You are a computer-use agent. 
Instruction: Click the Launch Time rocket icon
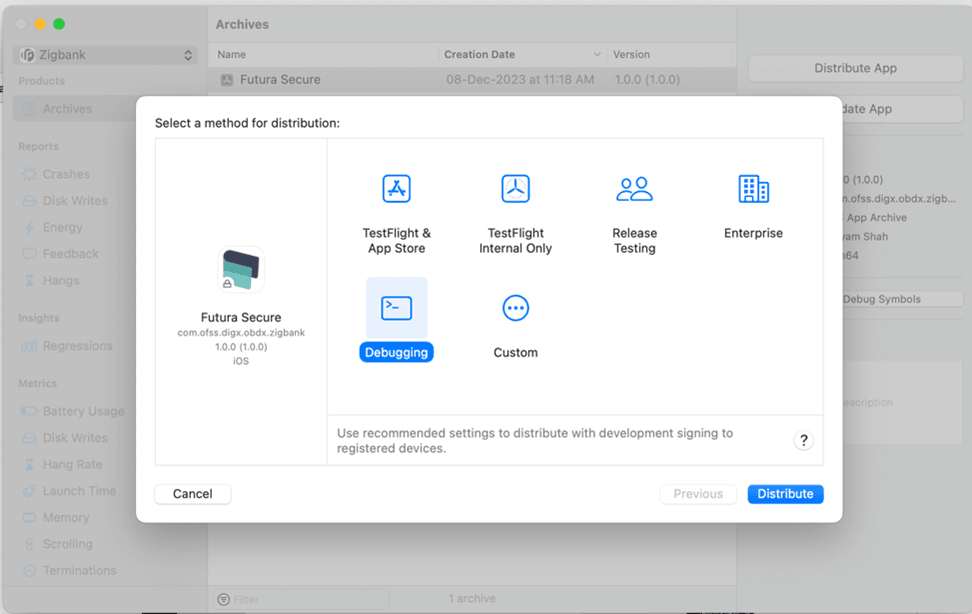point(29,491)
